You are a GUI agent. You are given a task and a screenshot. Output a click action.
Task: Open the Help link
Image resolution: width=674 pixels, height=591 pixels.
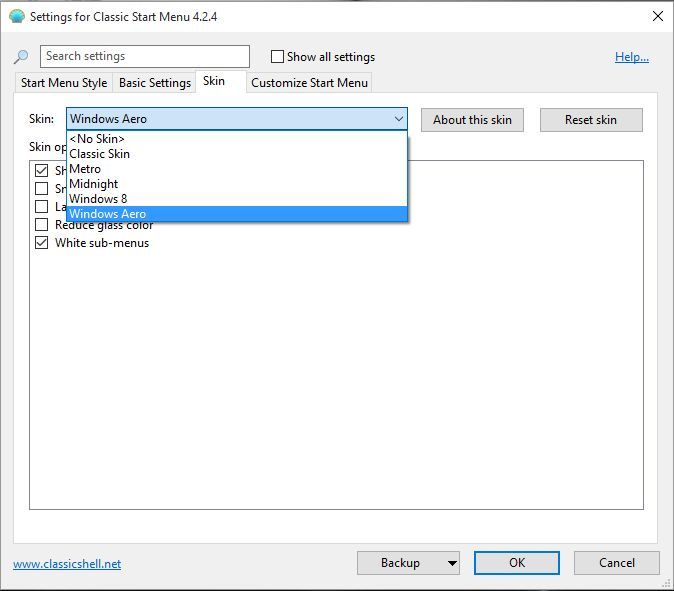pos(631,57)
